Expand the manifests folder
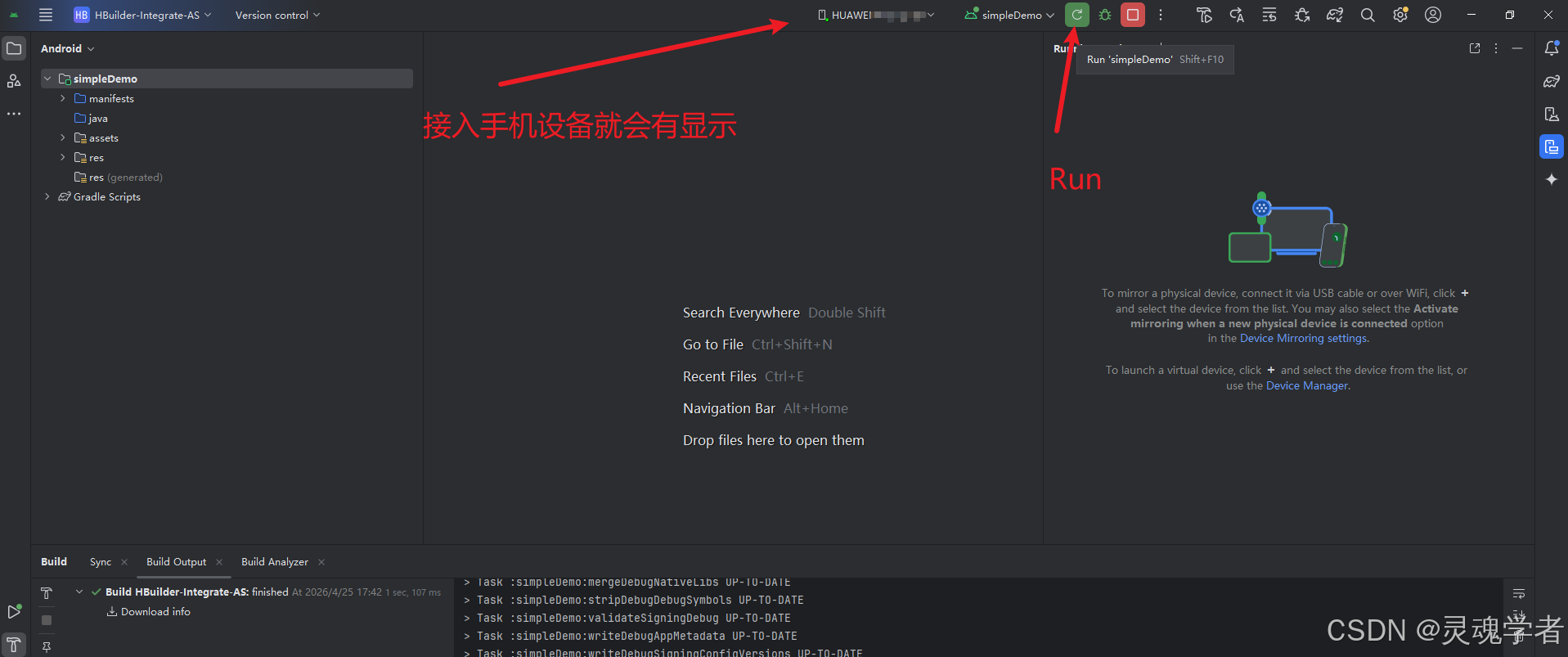The height and width of the screenshot is (657, 1568). [x=63, y=98]
